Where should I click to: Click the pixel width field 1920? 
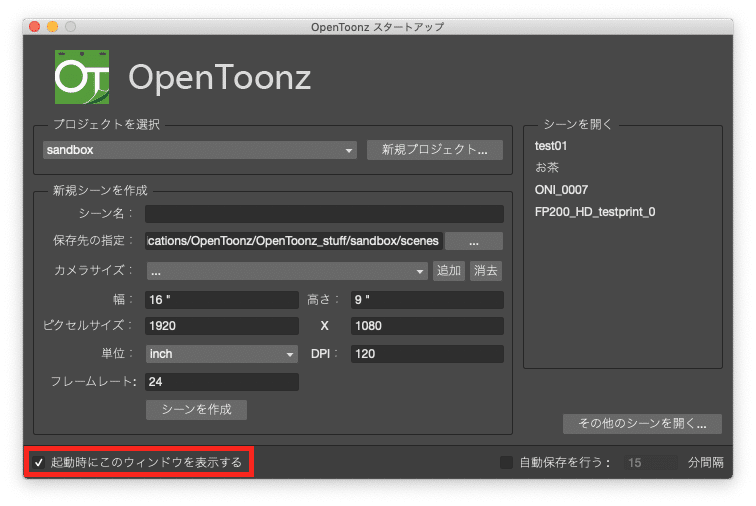point(222,326)
